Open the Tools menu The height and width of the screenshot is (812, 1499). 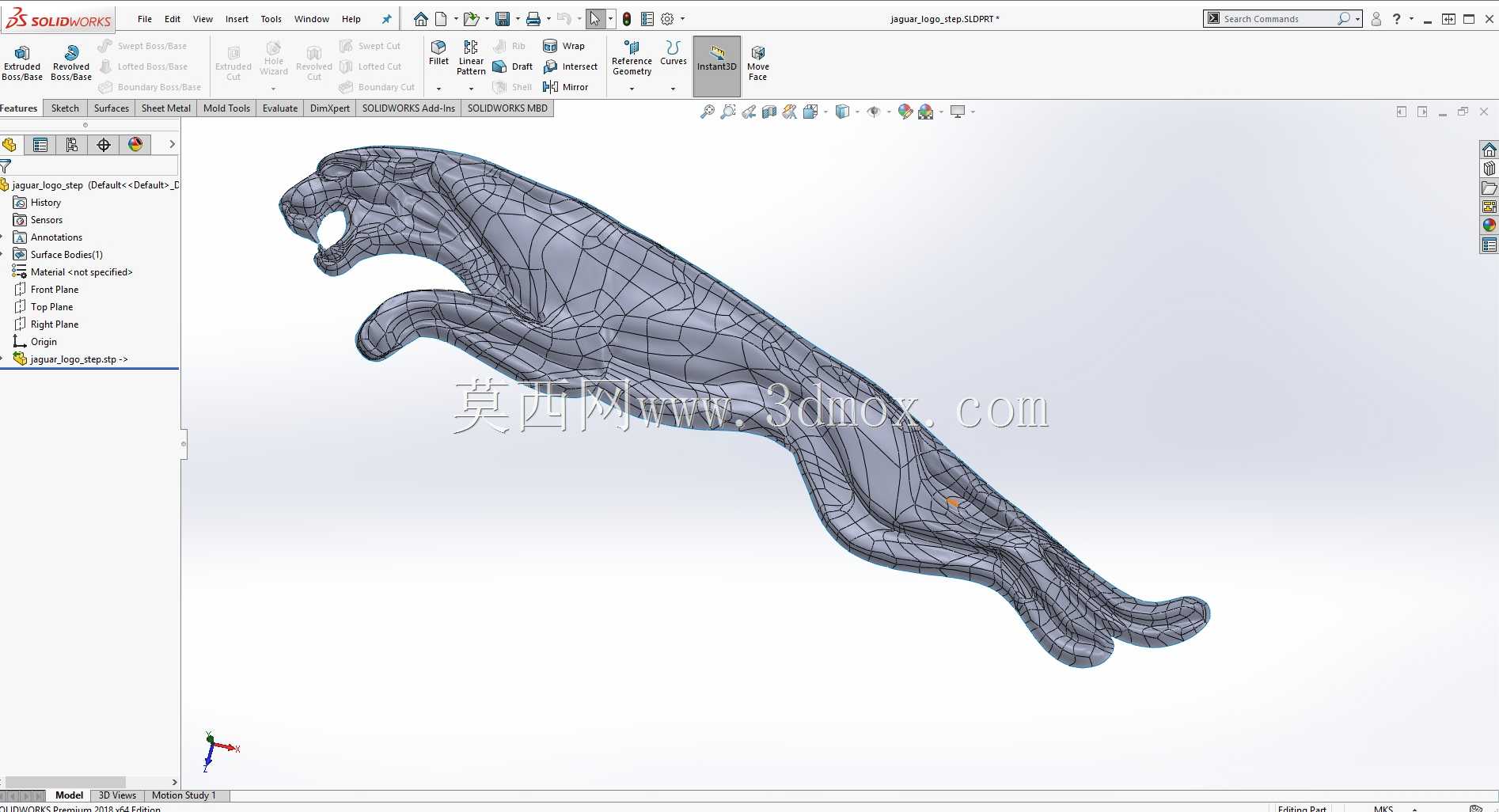point(271,19)
